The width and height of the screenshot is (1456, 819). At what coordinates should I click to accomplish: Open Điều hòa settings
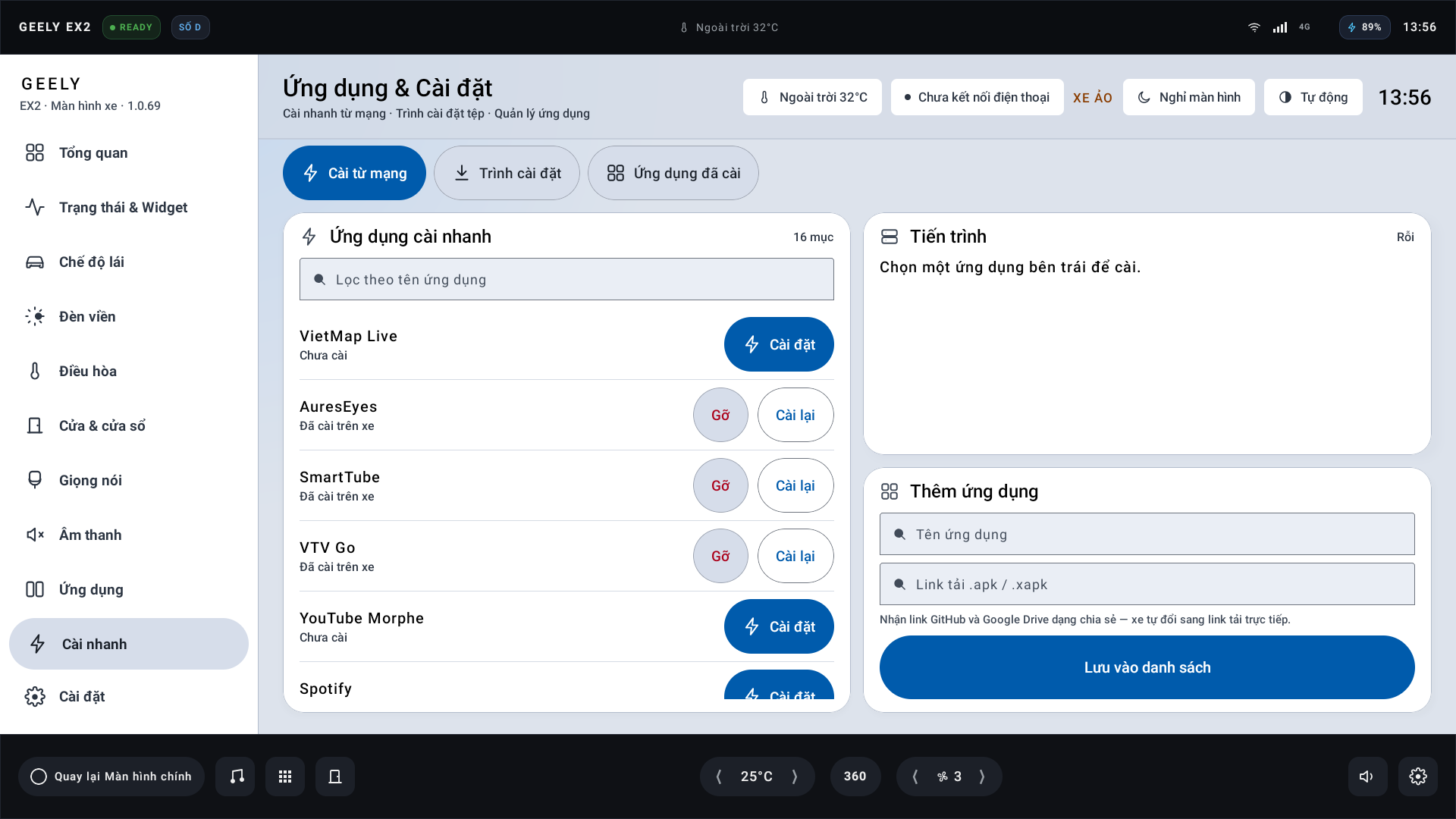[129, 371]
